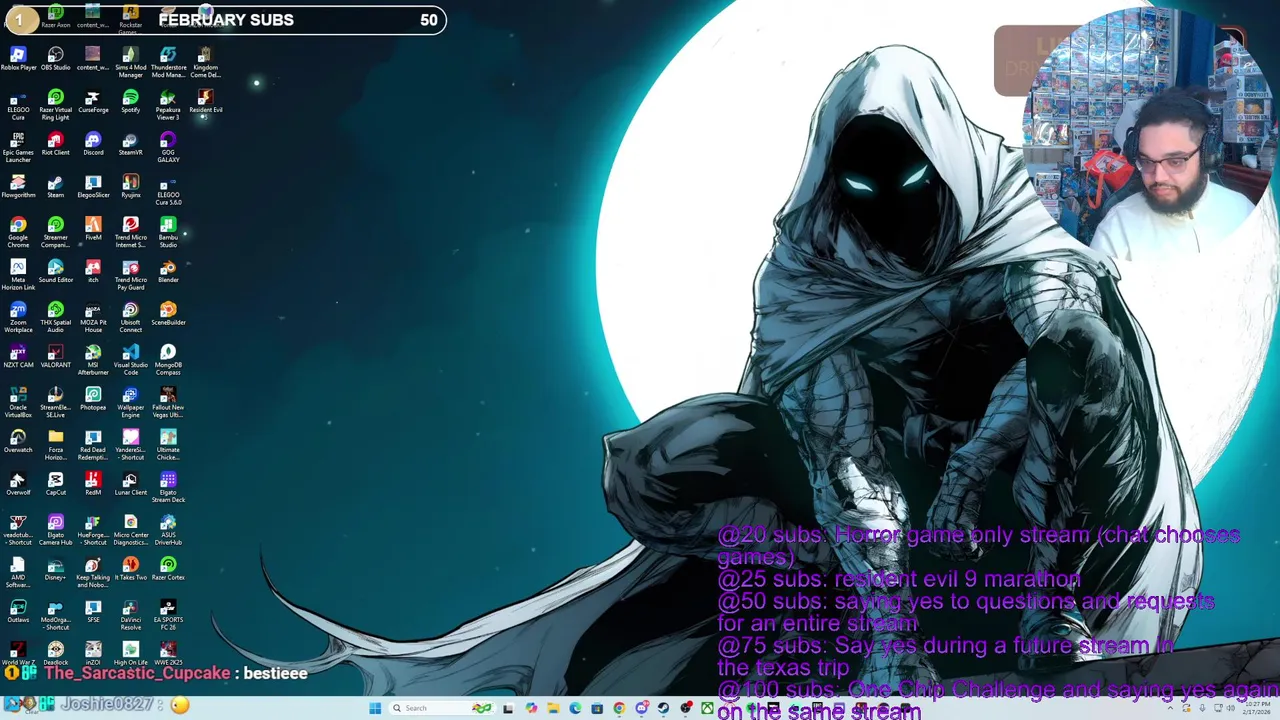
Task: Open SteamVR from the desktop
Action: click(x=130, y=144)
